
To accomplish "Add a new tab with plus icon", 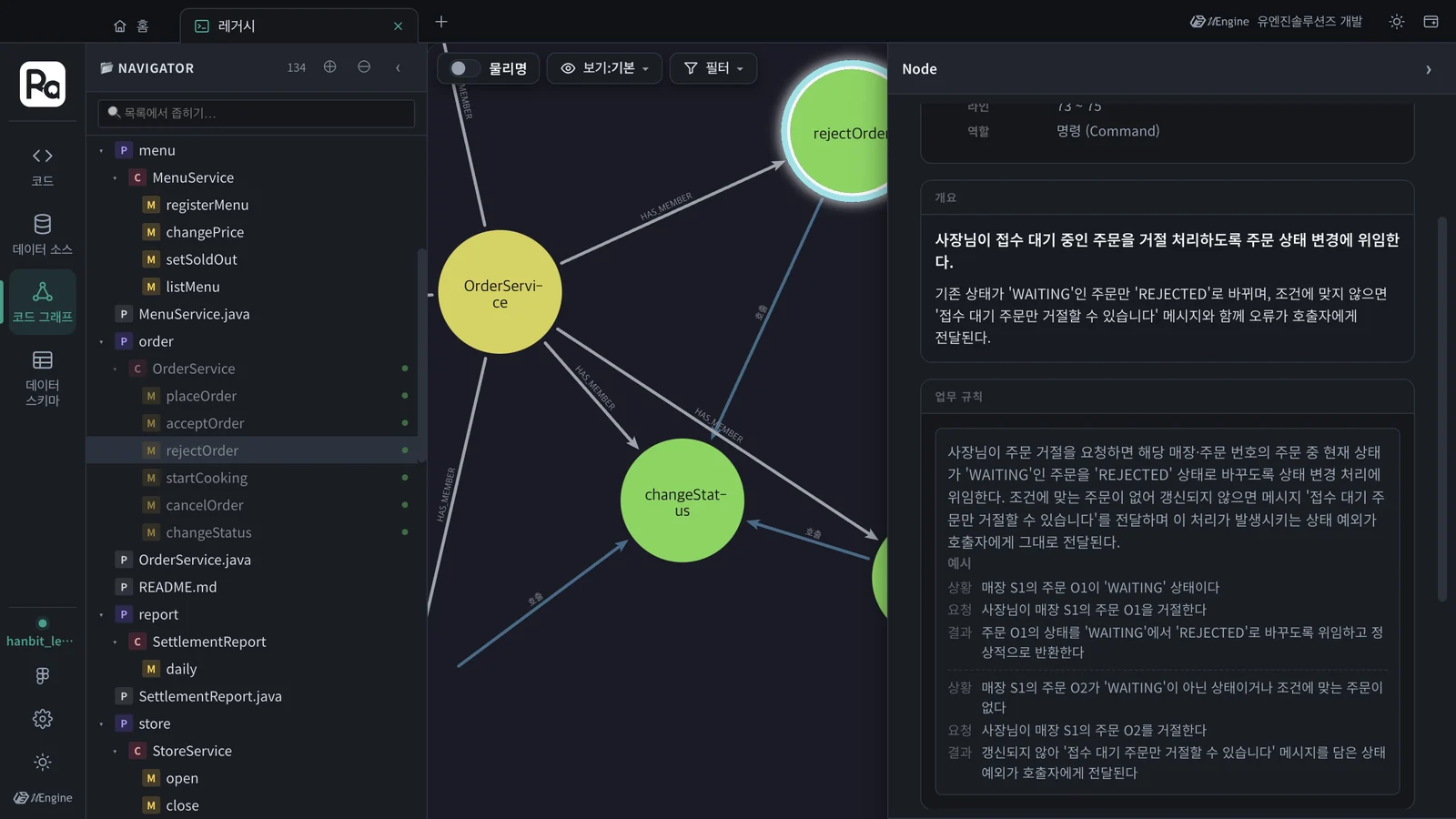I will (441, 22).
